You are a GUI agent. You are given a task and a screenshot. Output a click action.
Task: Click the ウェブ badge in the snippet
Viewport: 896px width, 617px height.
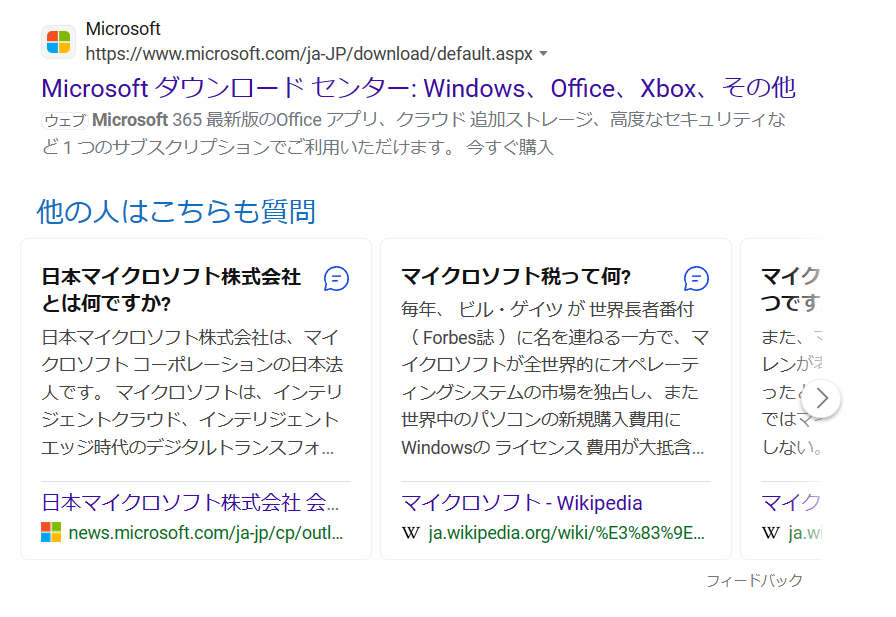[65, 121]
